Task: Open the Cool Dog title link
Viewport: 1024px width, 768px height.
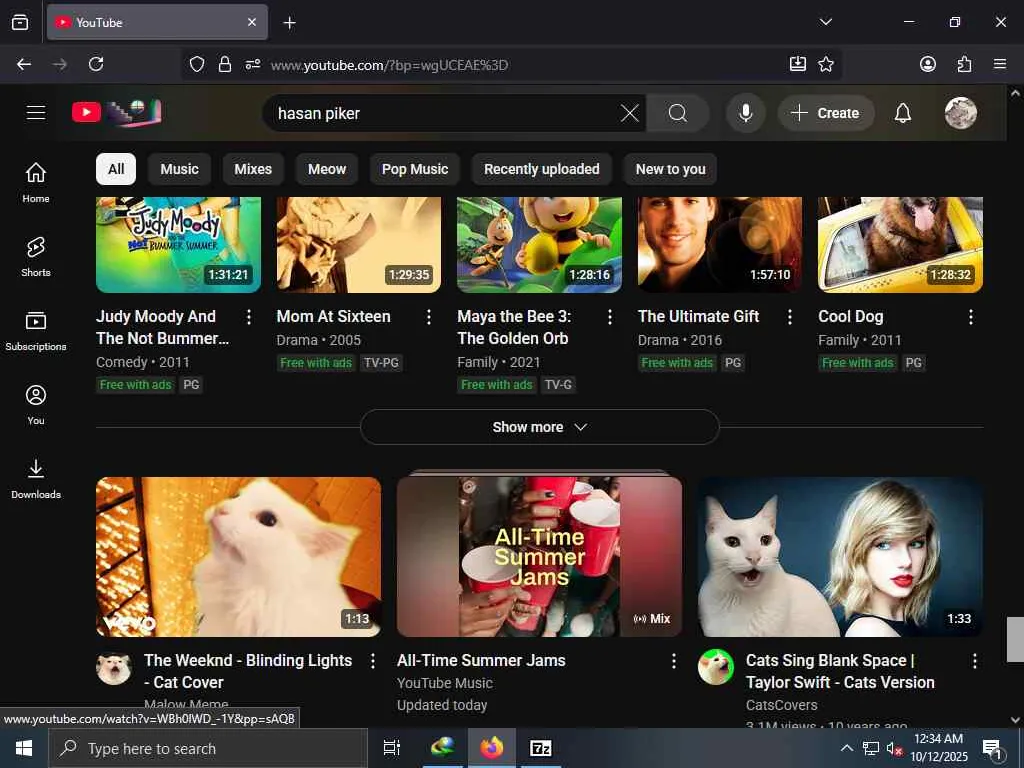Action: pos(850,316)
